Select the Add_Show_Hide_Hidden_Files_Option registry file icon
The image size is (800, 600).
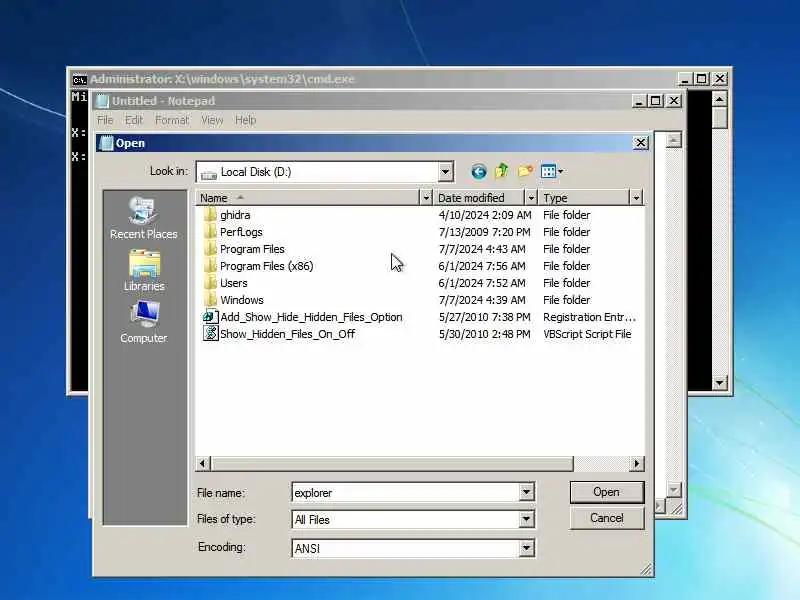coord(210,317)
